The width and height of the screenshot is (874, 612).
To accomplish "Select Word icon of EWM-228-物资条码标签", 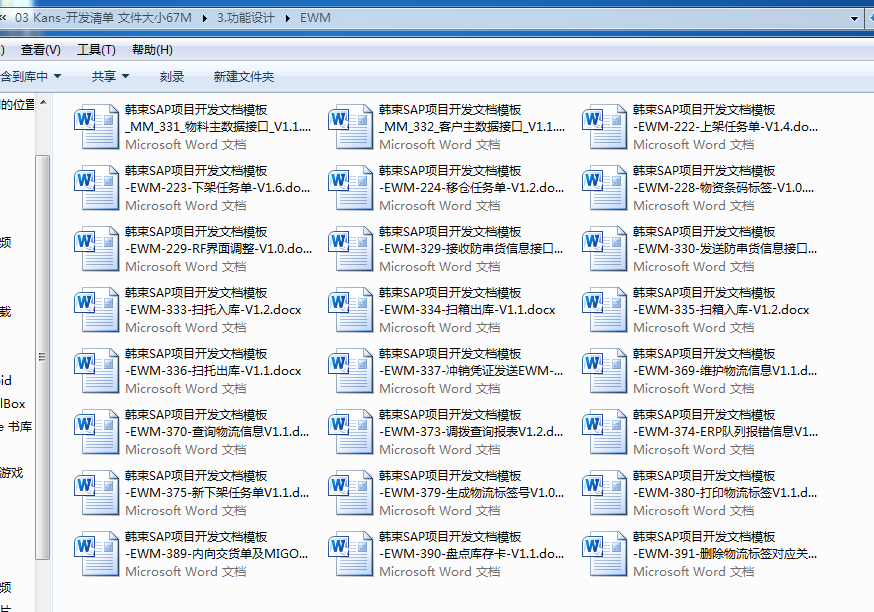I will (x=604, y=187).
